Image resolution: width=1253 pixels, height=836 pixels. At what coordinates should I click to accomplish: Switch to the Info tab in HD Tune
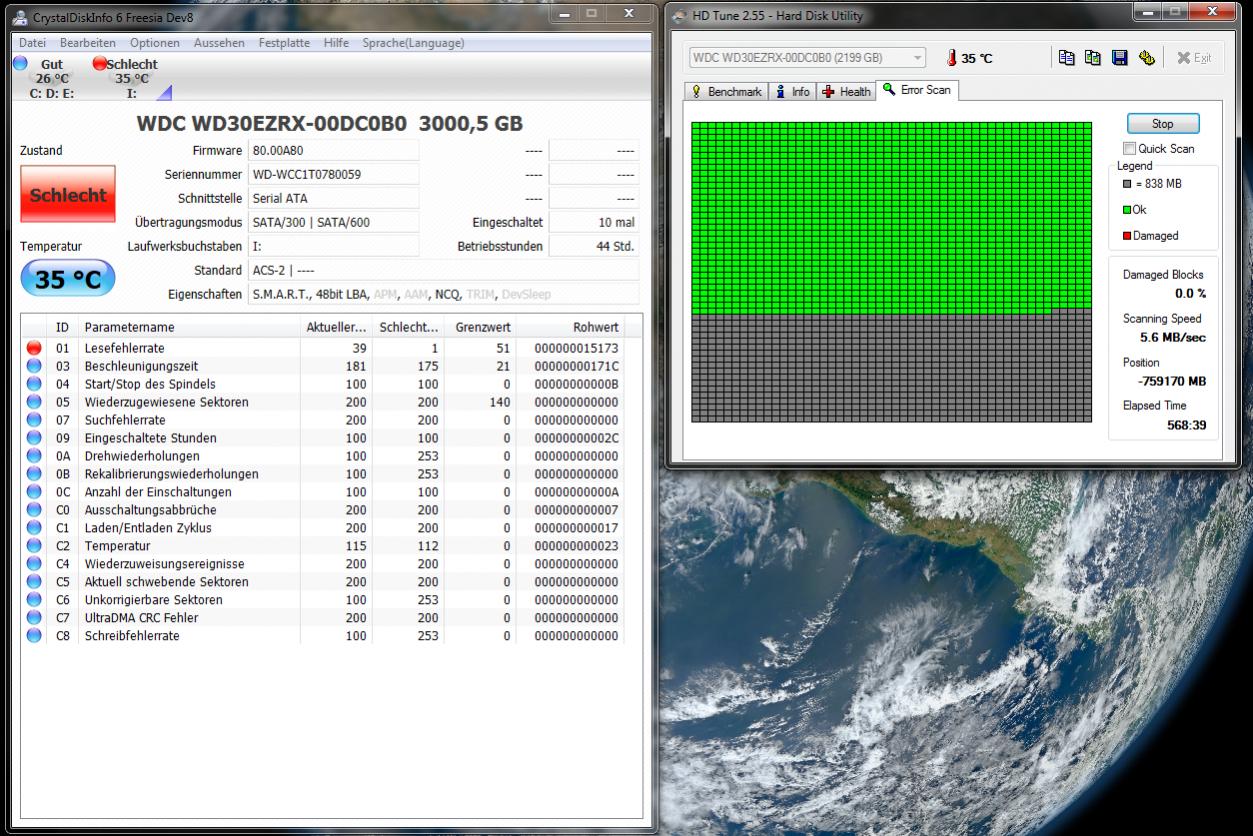tap(792, 91)
